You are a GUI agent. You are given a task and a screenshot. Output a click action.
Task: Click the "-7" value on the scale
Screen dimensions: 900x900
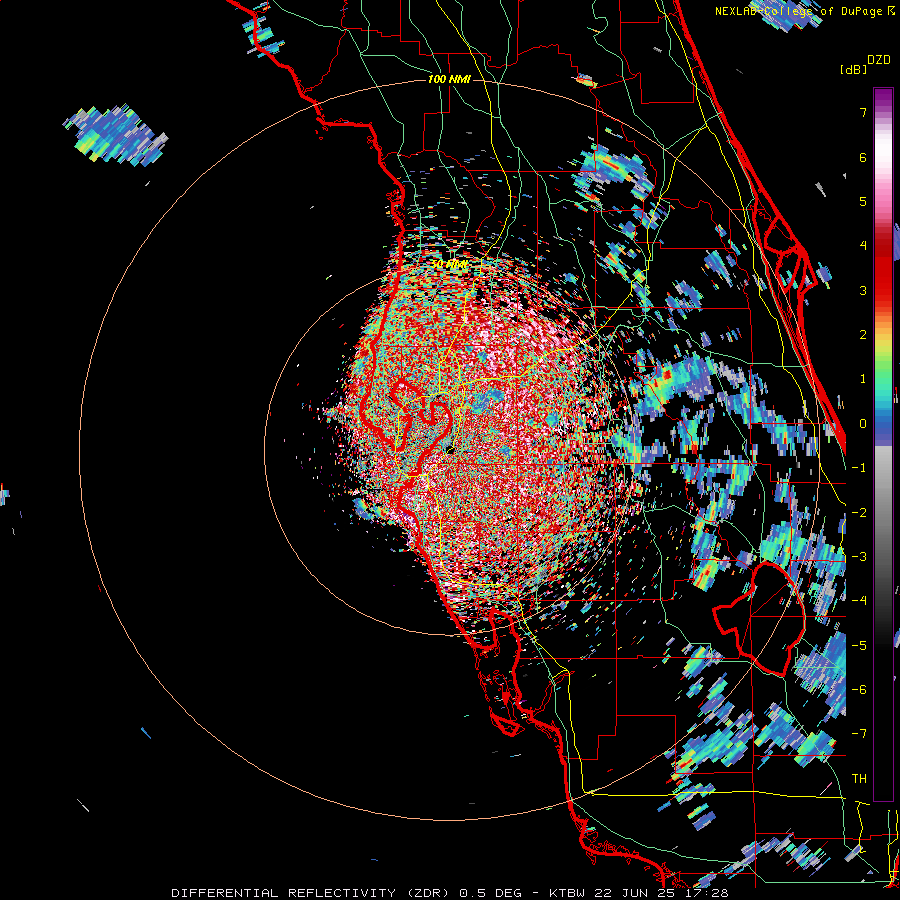[x=859, y=734]
